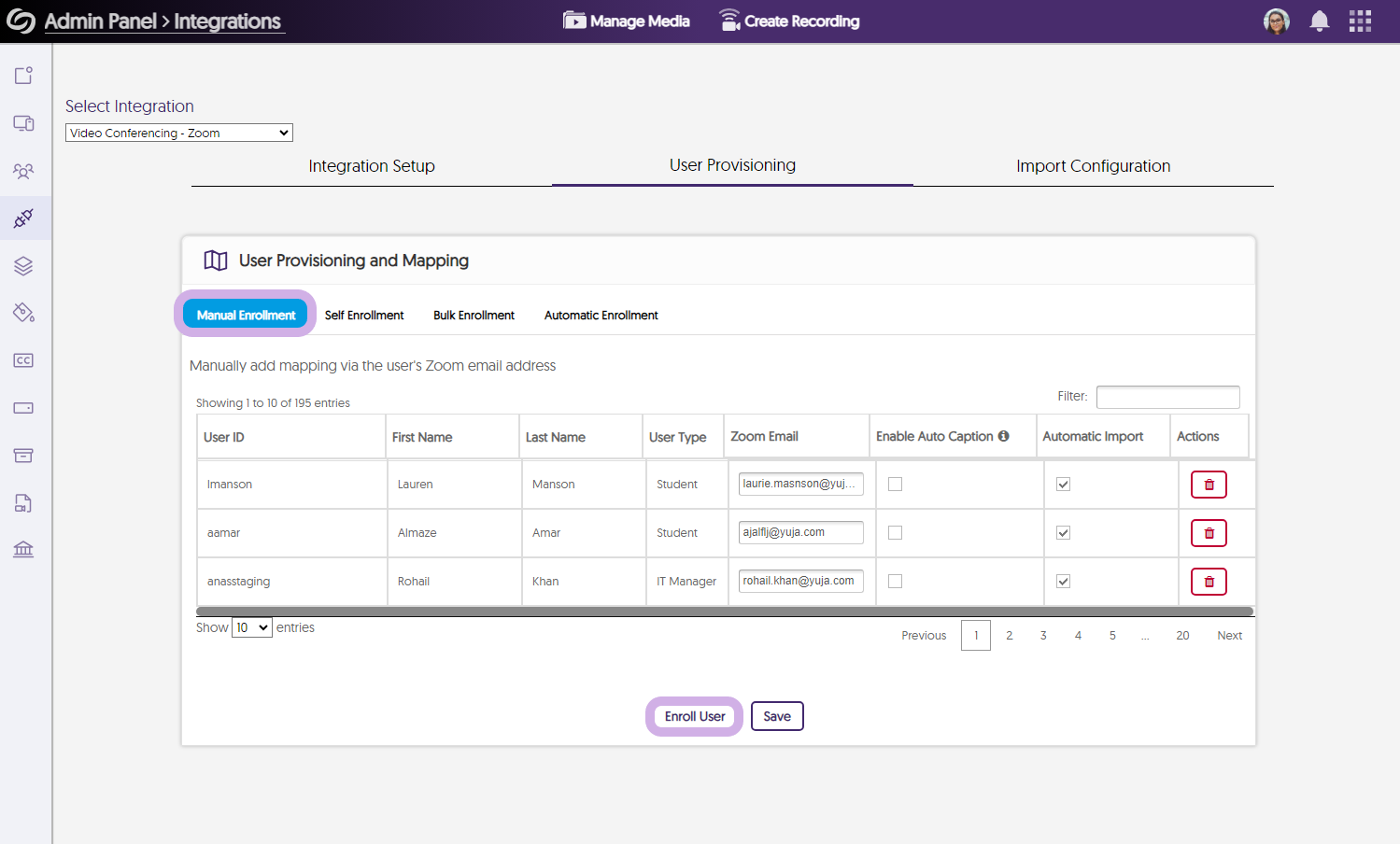Select the Self Enrollment tab

(x=364, y=316)
